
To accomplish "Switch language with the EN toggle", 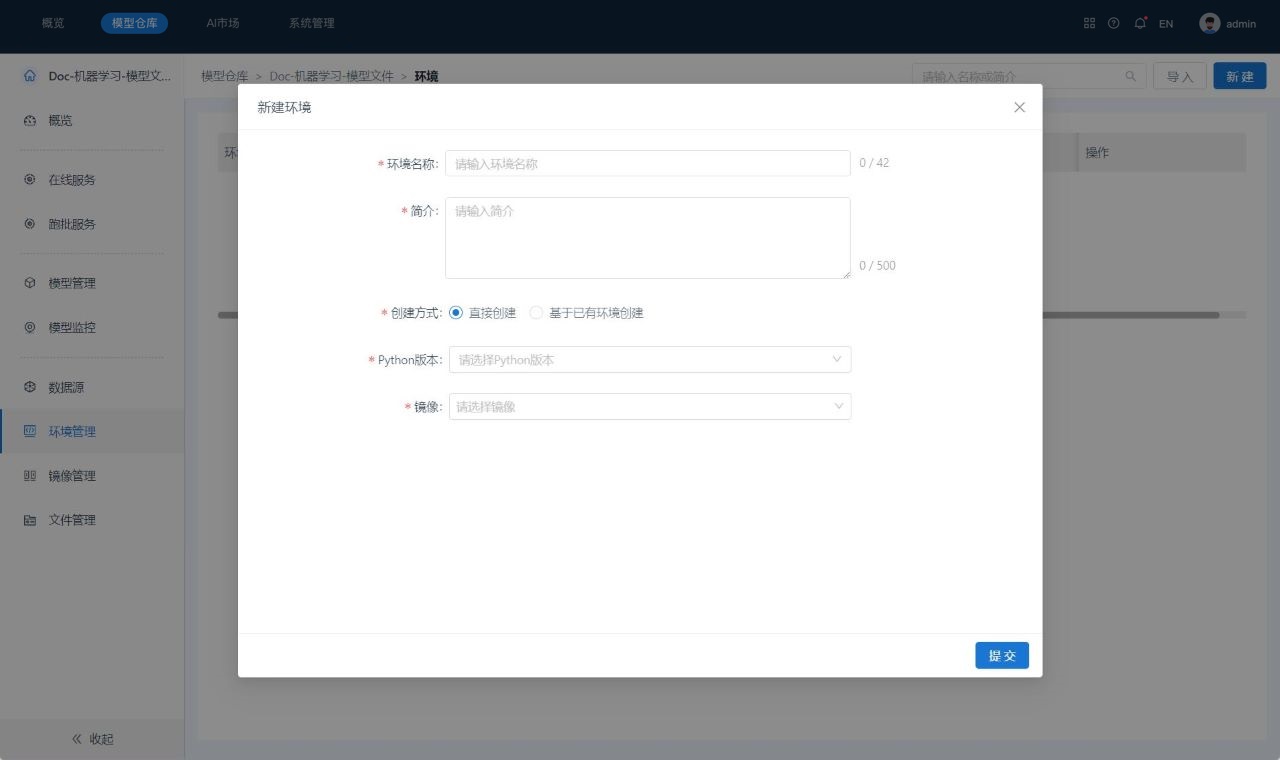I will click(x=1166, y=23).
